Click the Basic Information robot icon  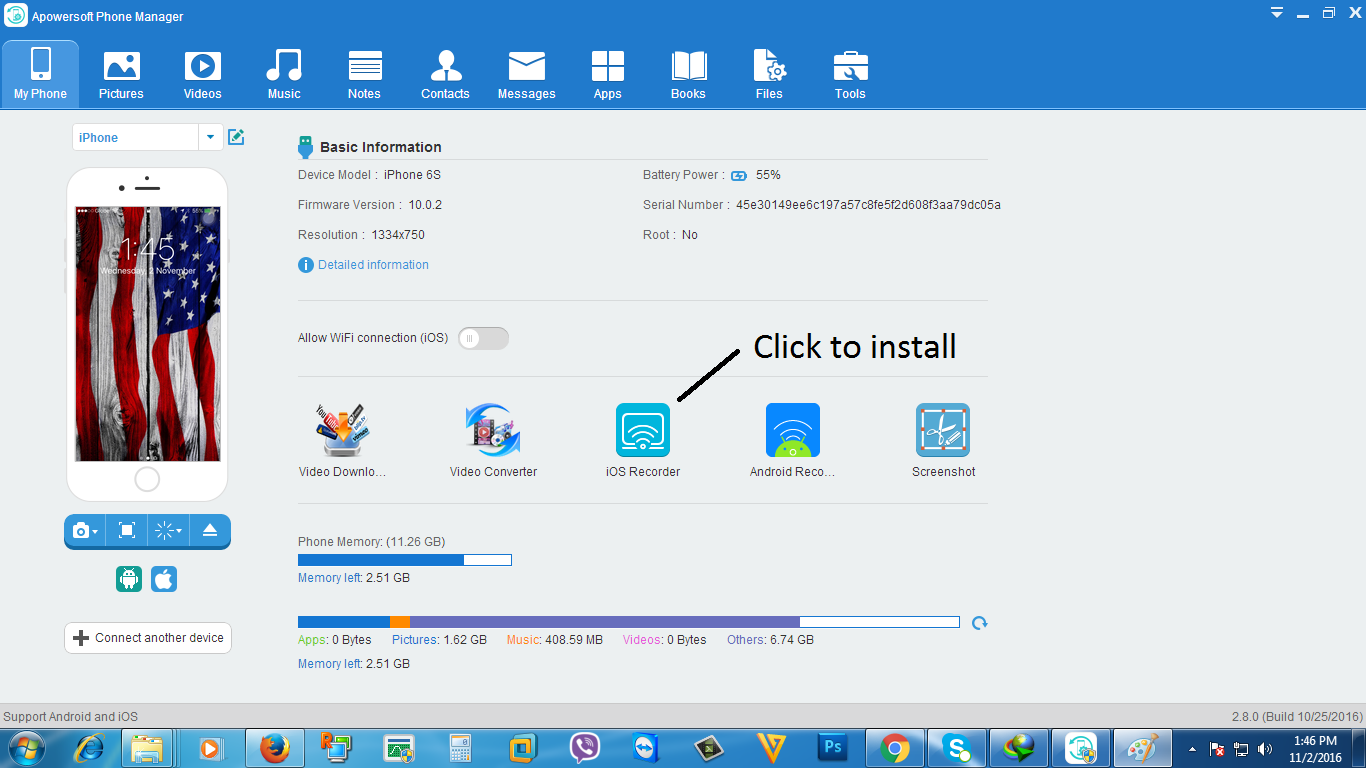tap(306, 147)
